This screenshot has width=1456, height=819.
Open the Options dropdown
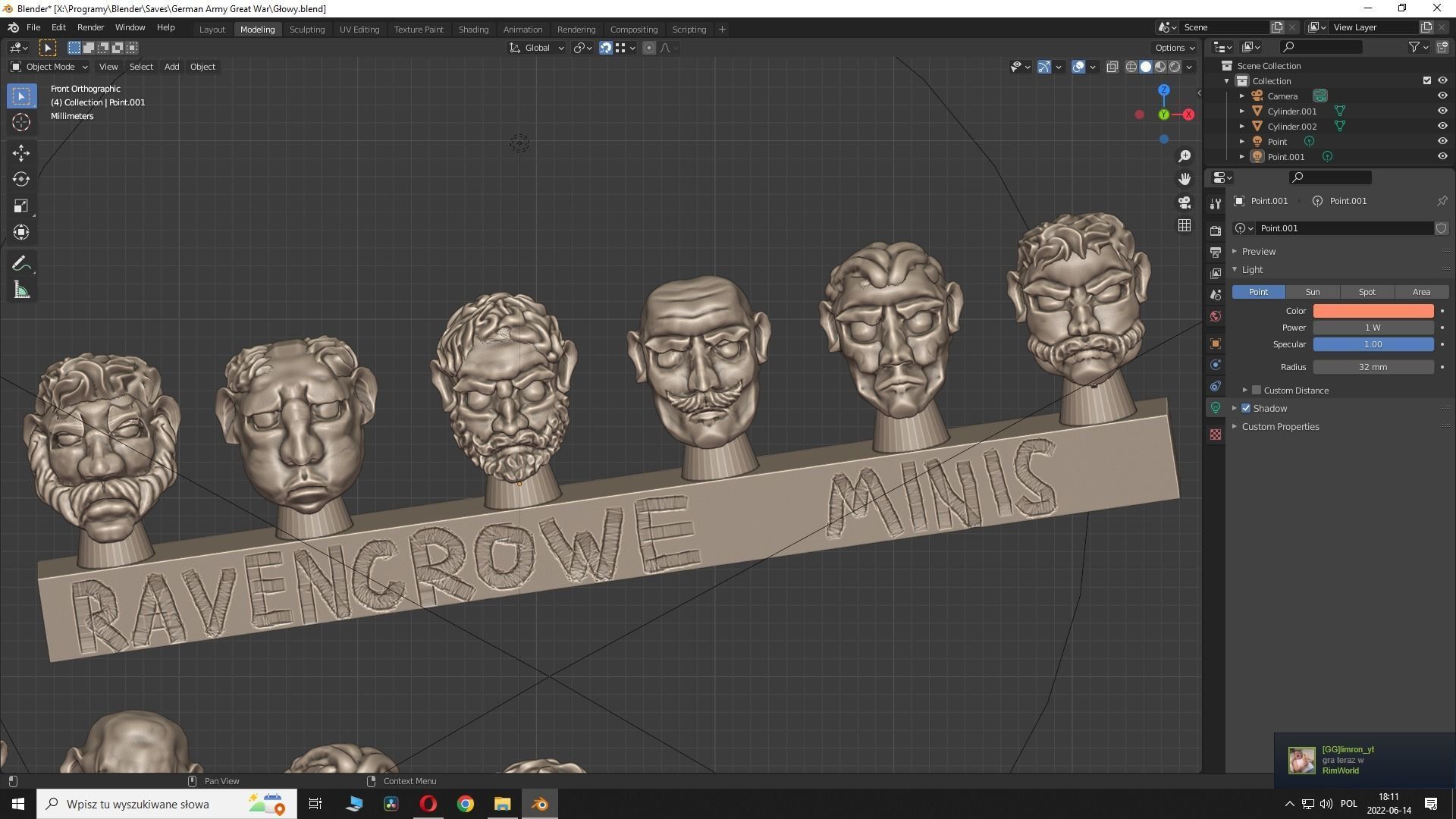tap(1175, 48)
